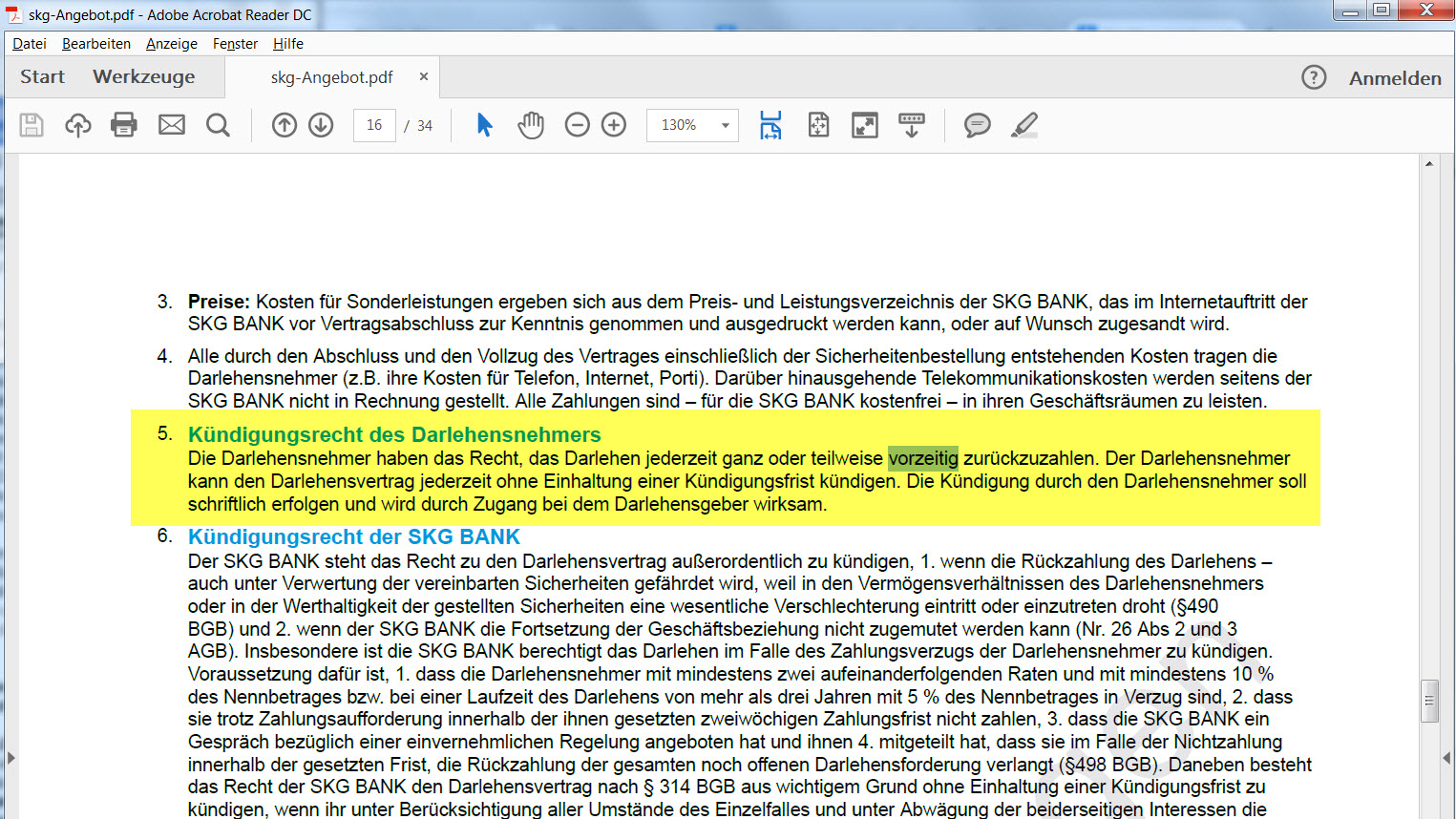
Task: Click the highlighted word vorzeitig
Action: (x=923, y=458)
